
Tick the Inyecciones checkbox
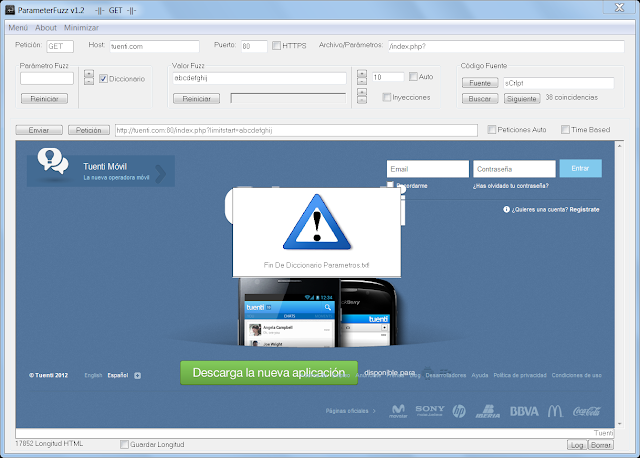(x=387, y=97)
